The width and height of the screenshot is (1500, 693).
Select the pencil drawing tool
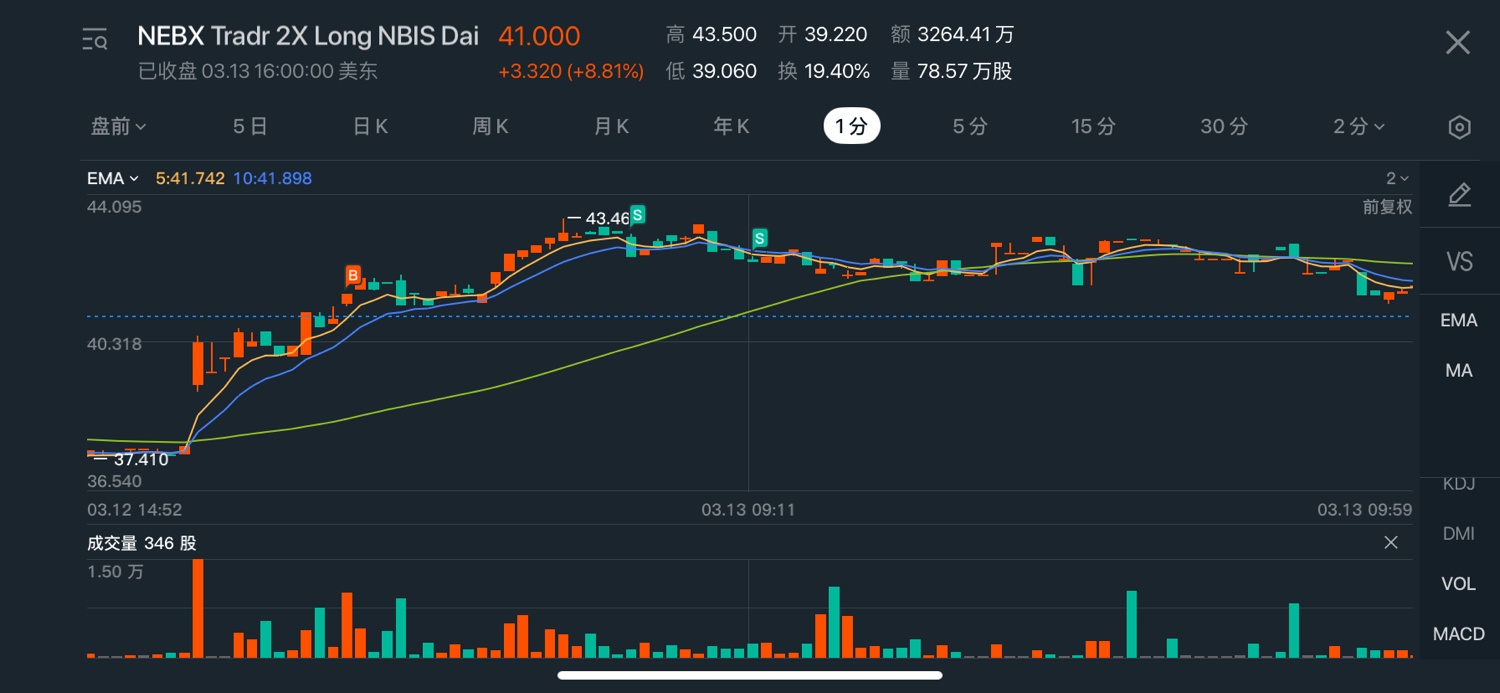tap(1459, 195)
